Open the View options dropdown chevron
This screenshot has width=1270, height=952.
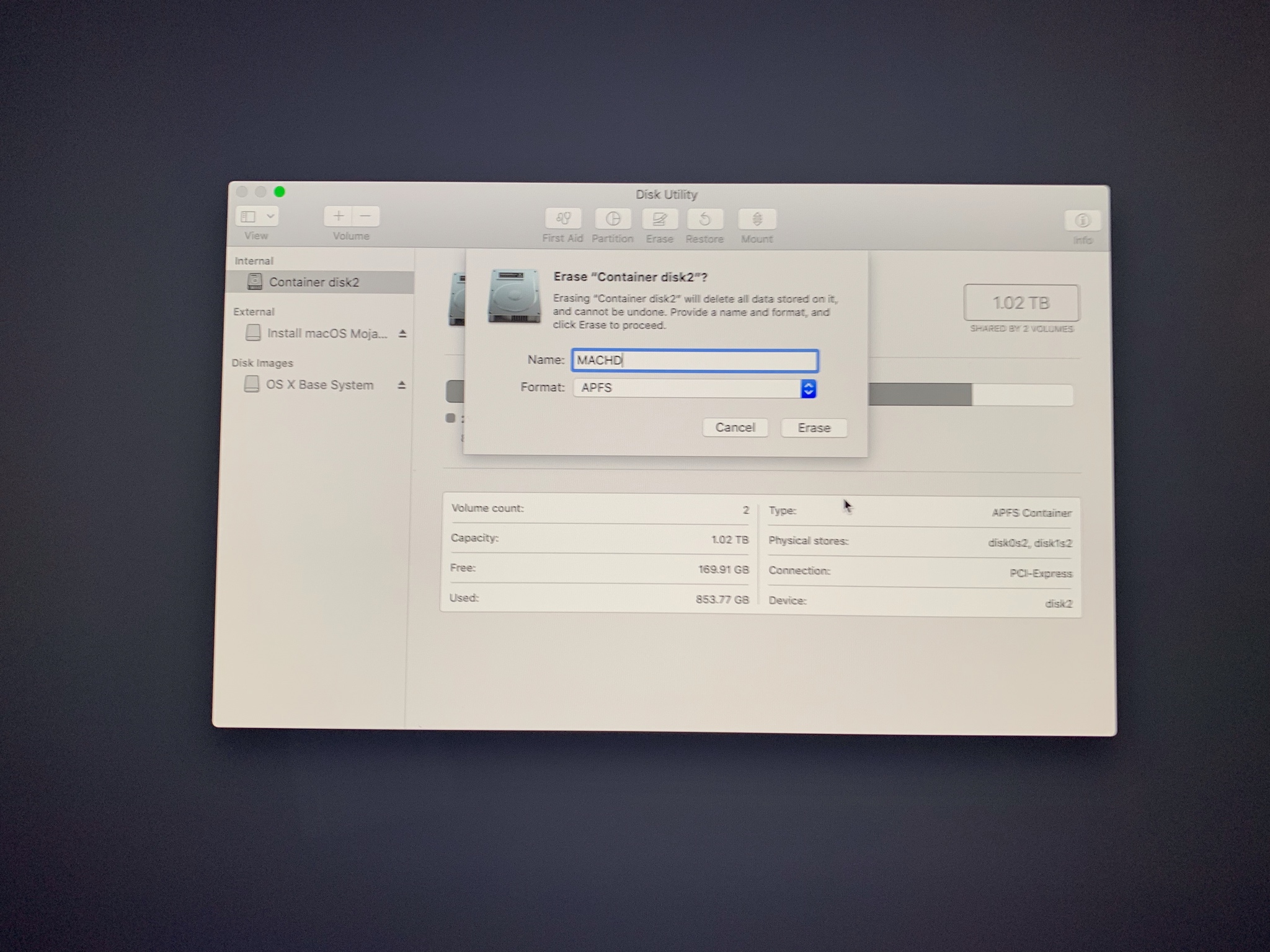pyautogui.click(x=270, y=216)
